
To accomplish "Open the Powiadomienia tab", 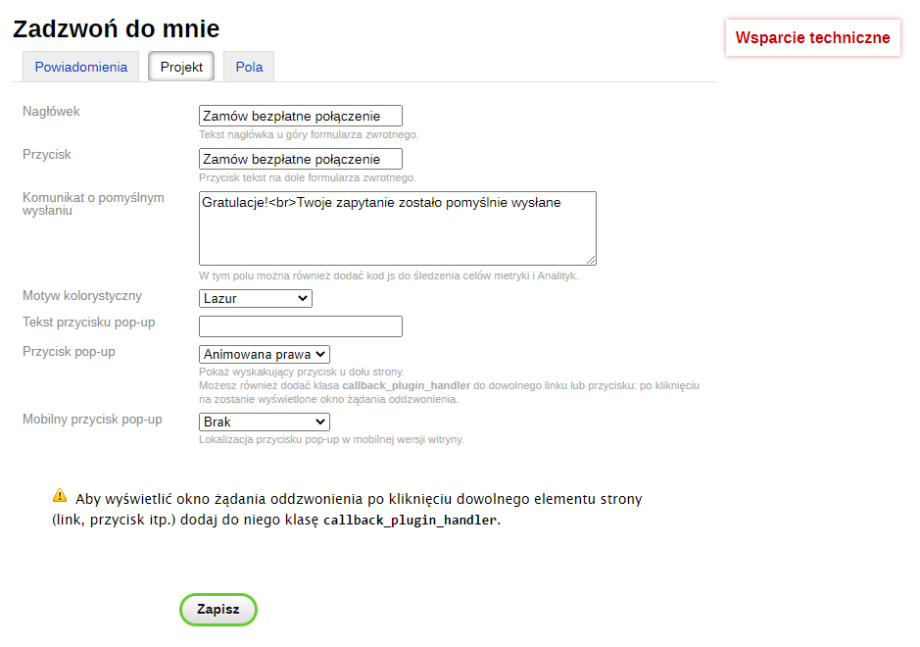I will point(81,67).
